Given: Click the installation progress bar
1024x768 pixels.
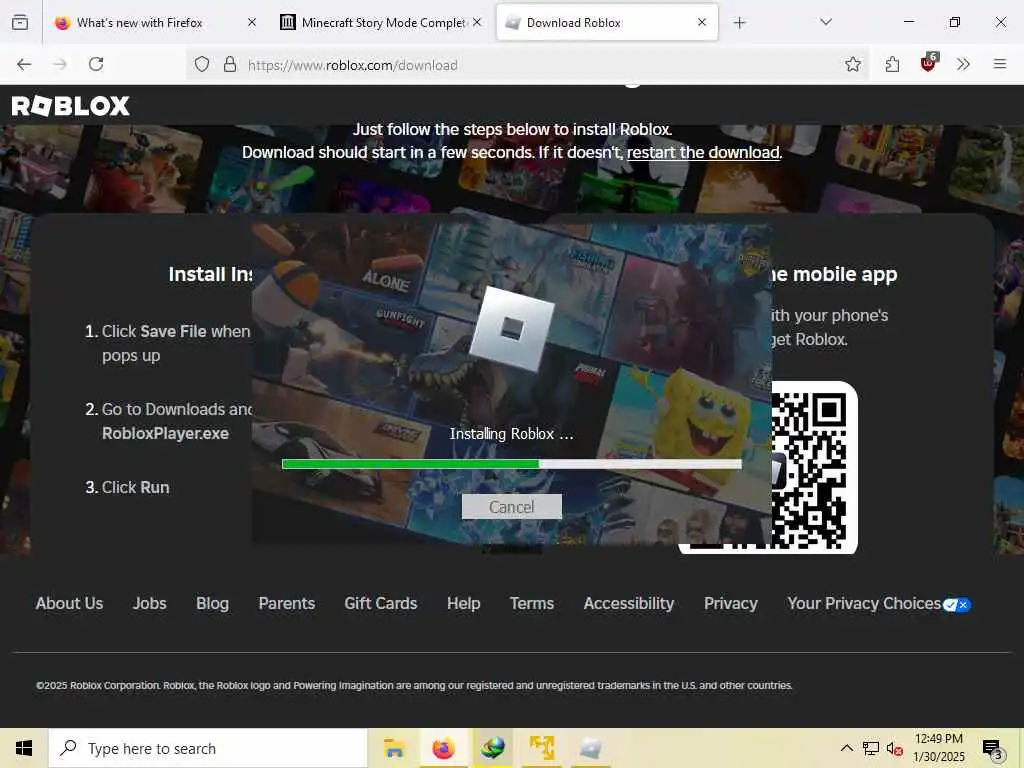Looking at the screenshot, I should click(511, 464).
